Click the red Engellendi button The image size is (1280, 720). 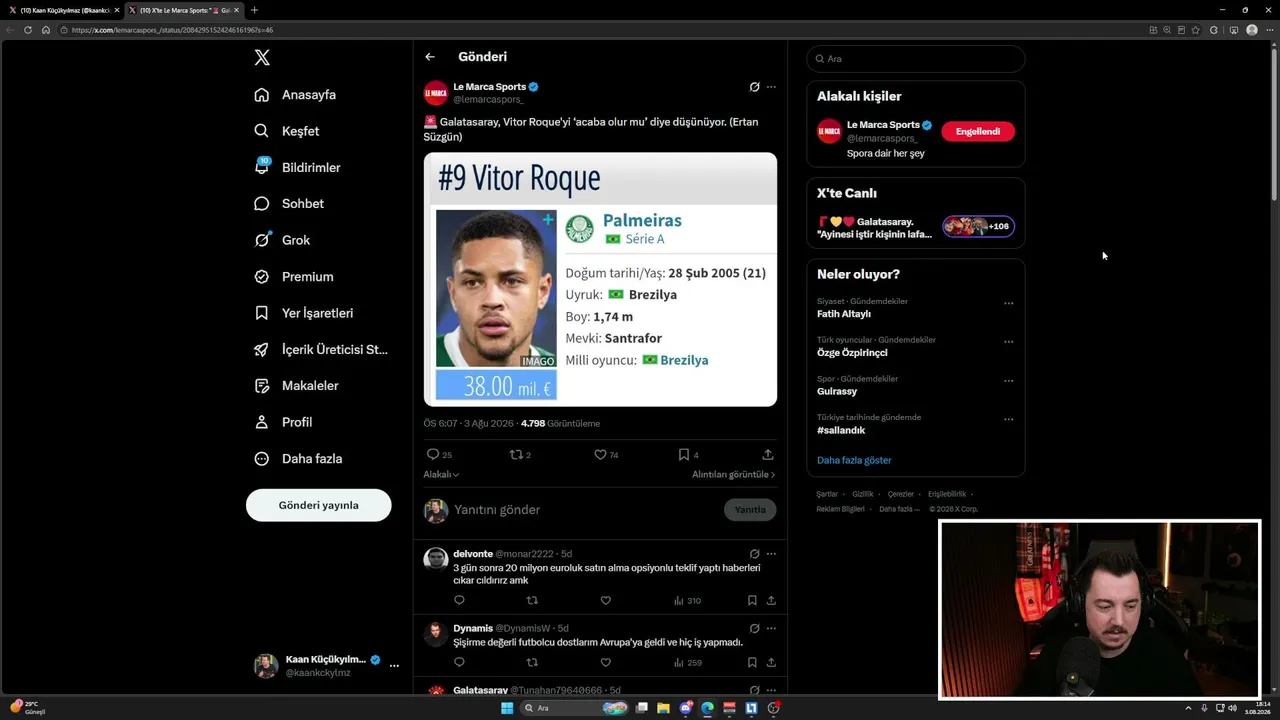coord(978,132)
